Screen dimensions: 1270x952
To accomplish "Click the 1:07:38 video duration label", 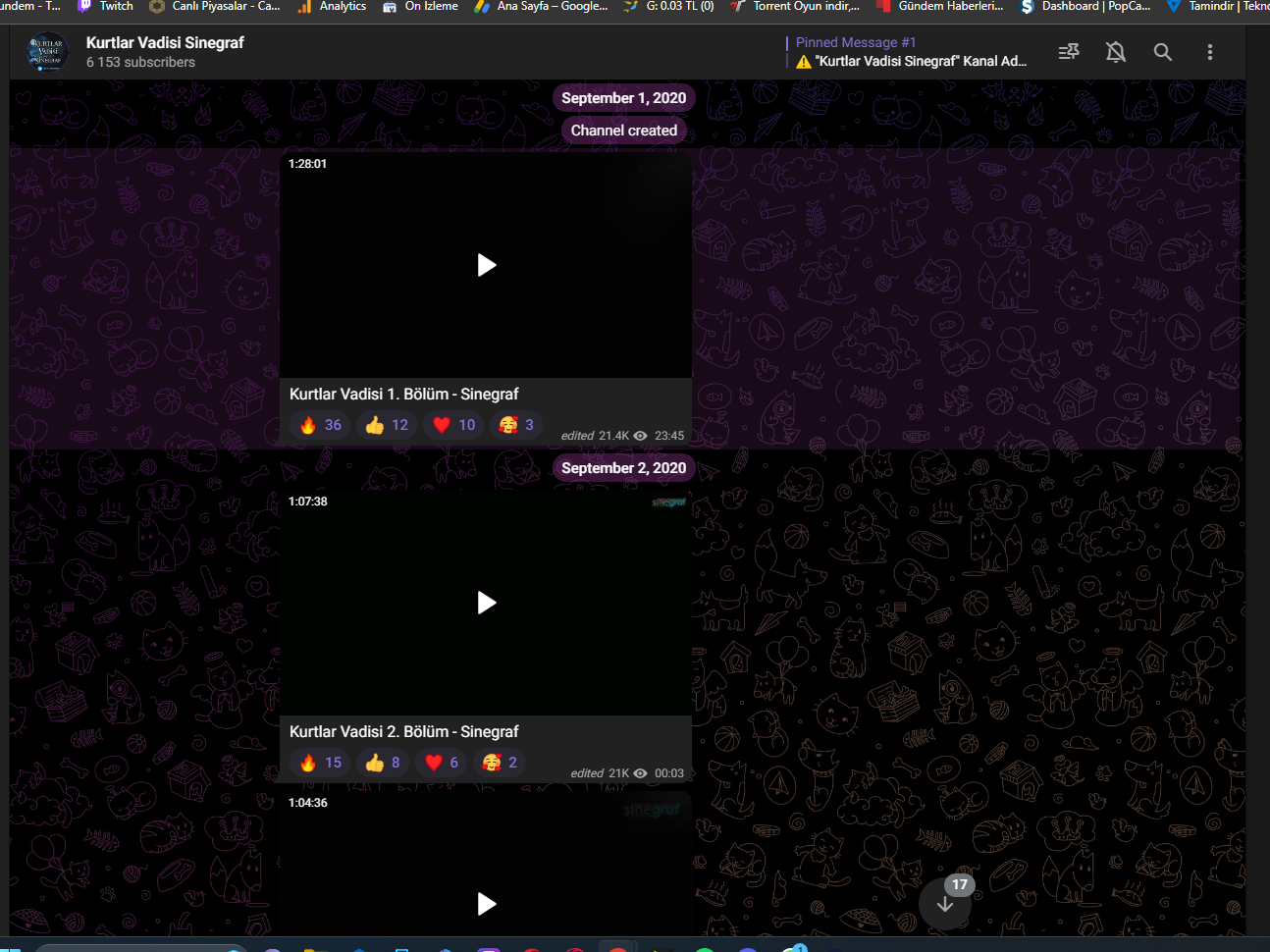I will [x=308, y=502].
